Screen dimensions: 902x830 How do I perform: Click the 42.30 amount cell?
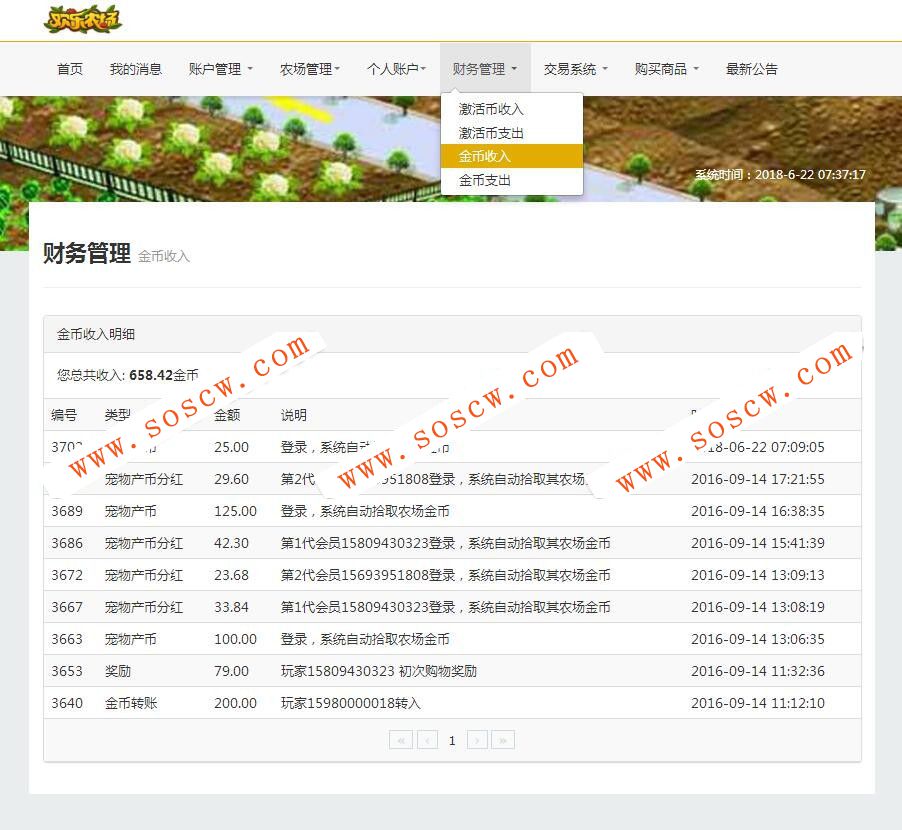pos(231,543)
